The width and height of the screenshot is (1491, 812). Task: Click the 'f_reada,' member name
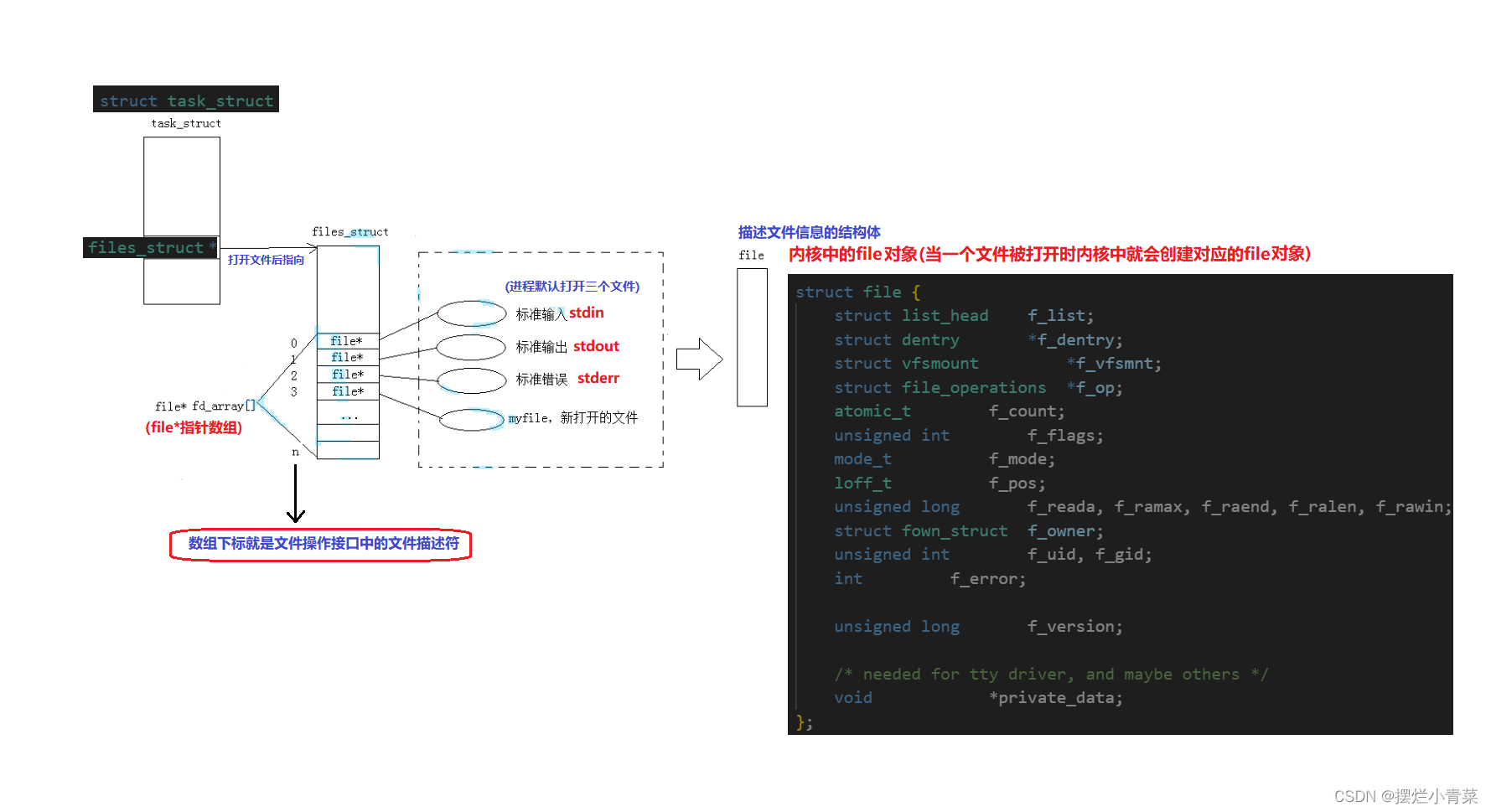click(1065, 507)
